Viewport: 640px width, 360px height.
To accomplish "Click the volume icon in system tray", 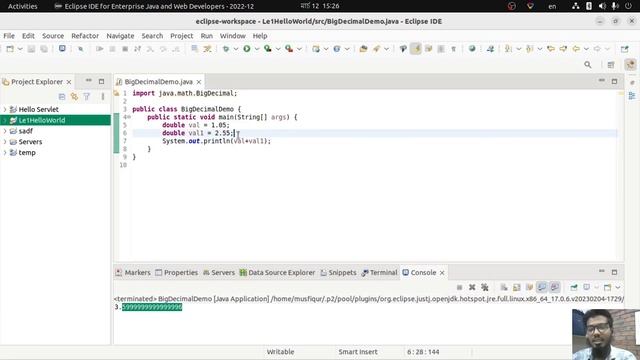I will [602, 6].
